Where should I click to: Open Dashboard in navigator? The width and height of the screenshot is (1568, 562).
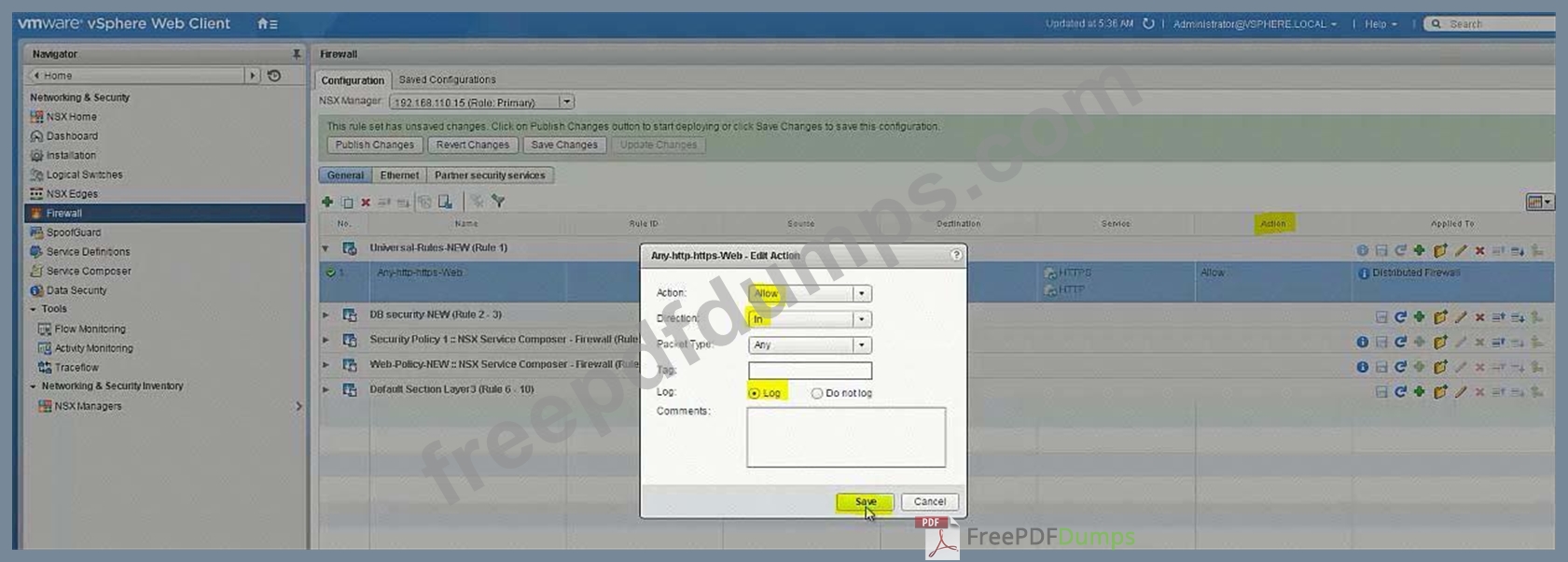71,136
